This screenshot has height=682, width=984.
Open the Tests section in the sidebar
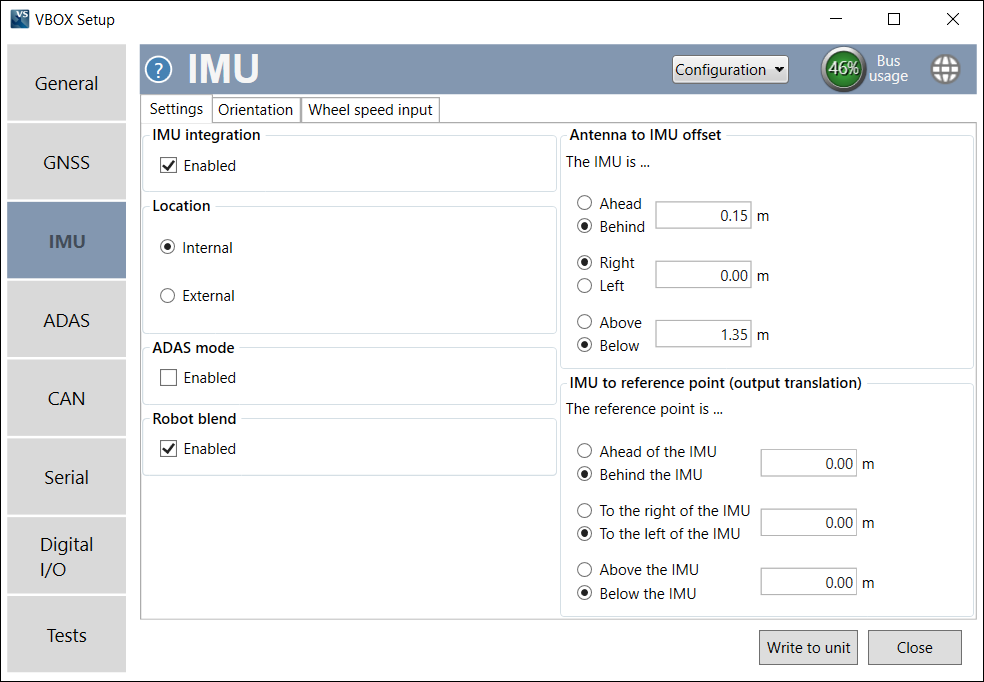66,634
